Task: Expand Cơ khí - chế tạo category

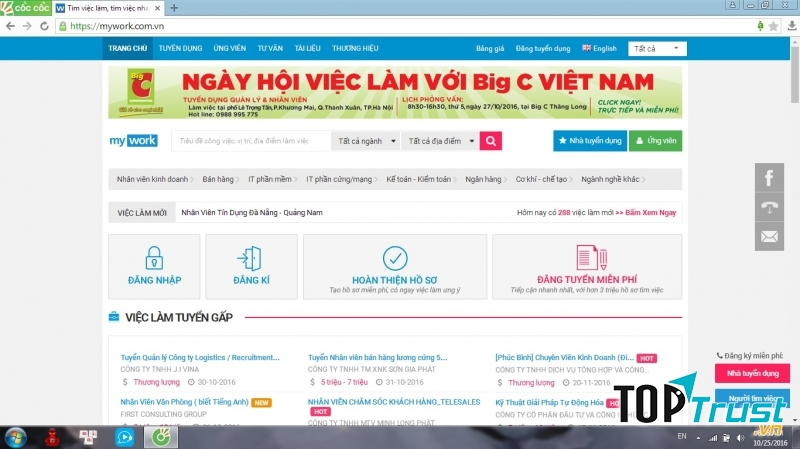Action: 544,179
